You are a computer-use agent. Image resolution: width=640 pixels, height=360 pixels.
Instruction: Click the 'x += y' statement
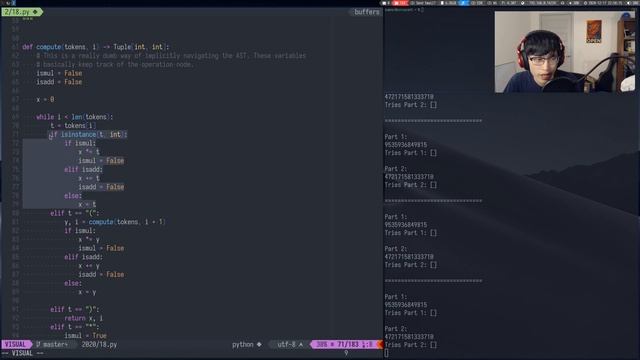click(x=89, y=266)
